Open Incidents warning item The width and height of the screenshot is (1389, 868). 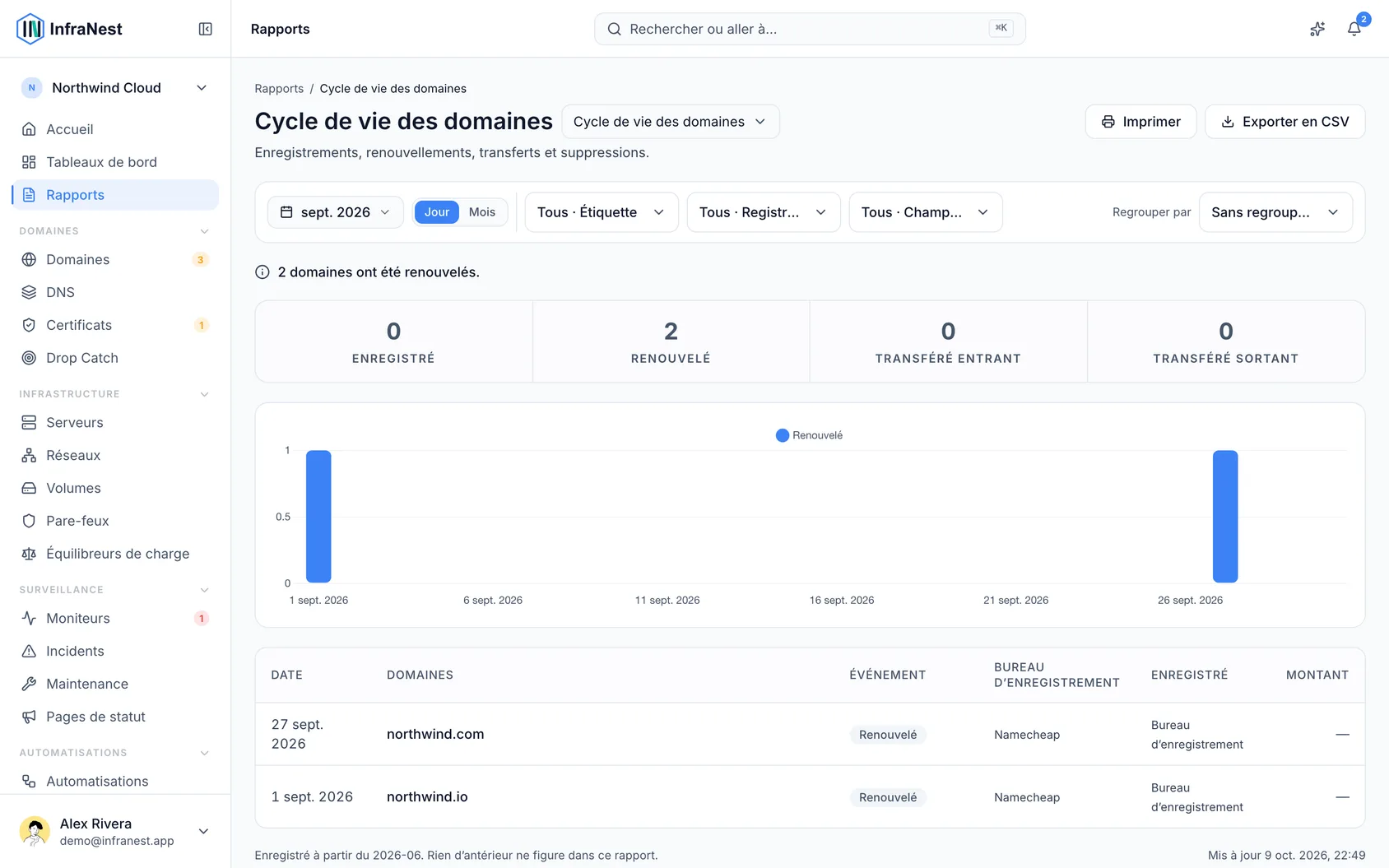pos(115,651)
